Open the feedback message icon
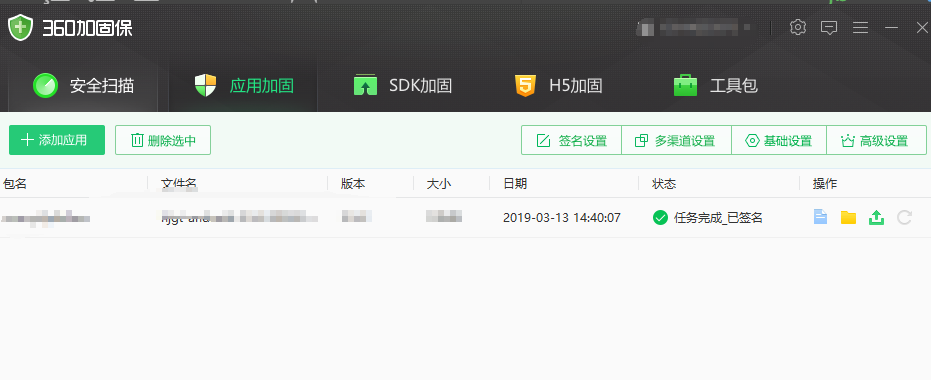The width and height of the screenshot is (931, 380). 829,27
